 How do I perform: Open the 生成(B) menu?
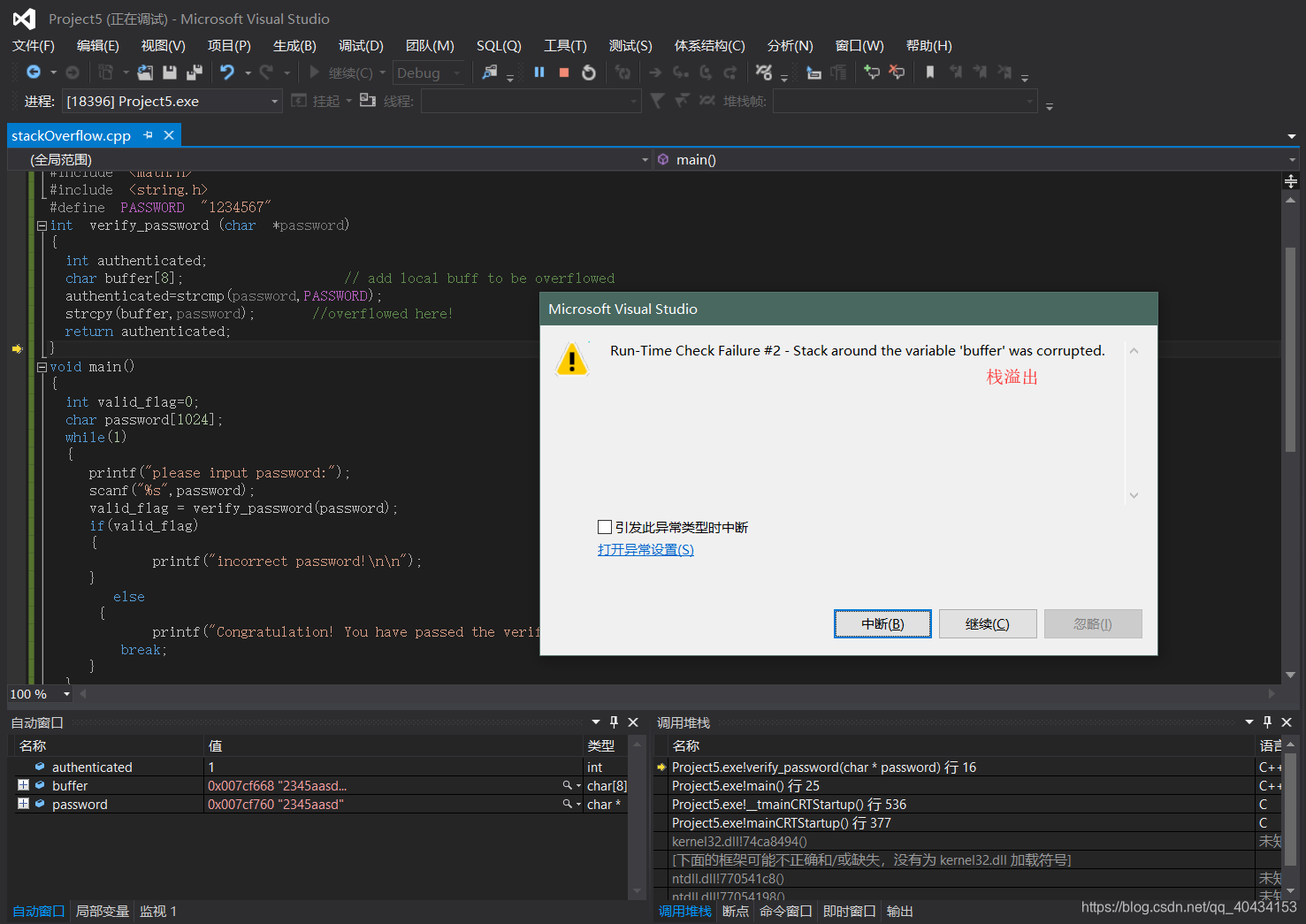[x=294, y=45]
